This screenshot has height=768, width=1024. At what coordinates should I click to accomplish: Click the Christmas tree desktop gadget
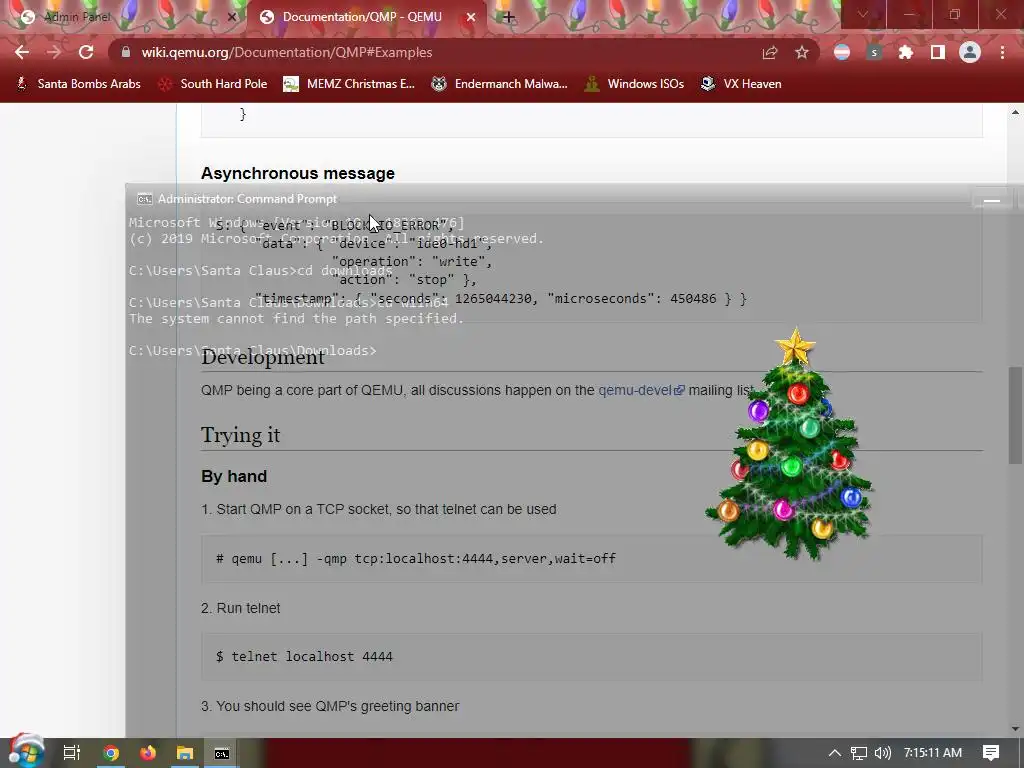click(790, 444)
